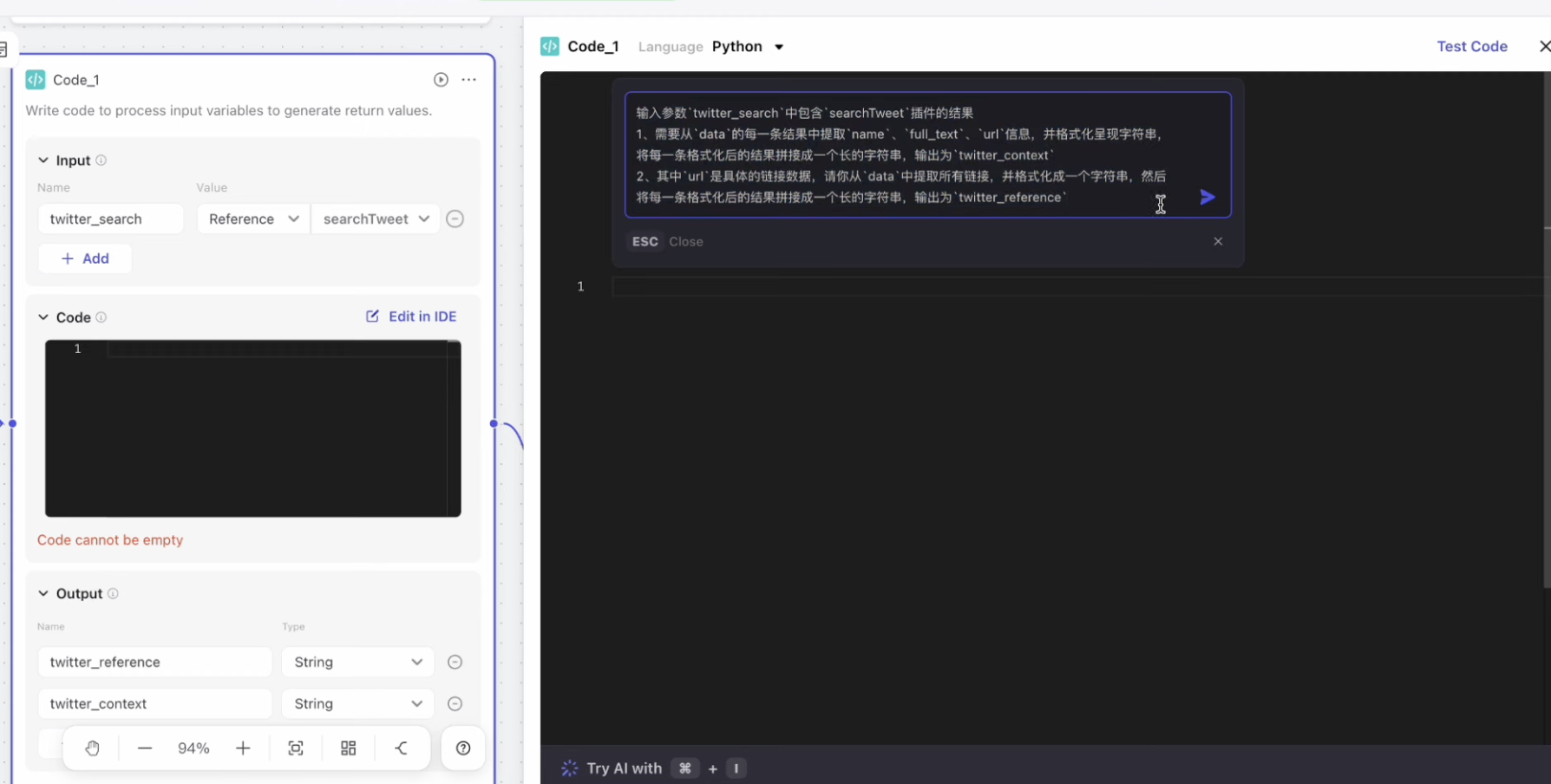
Task: Close the IDE panel
Action: (x=1544, y=47)
